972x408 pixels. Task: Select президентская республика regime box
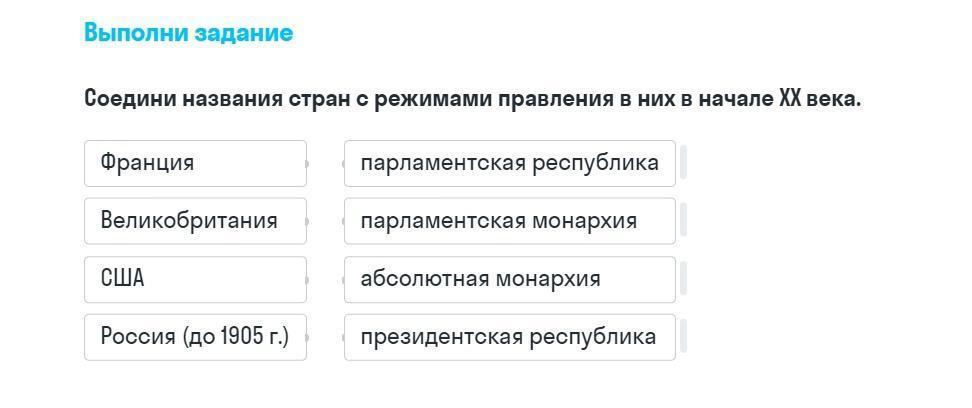tap(509, 337)
